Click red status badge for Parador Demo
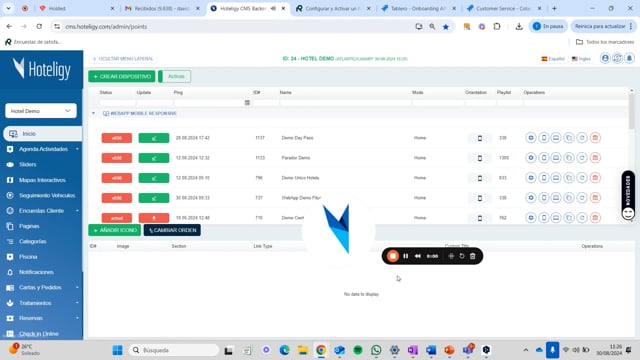Viewport: 640px width, 360px height. pyautogui.click(x=117, y=158)
